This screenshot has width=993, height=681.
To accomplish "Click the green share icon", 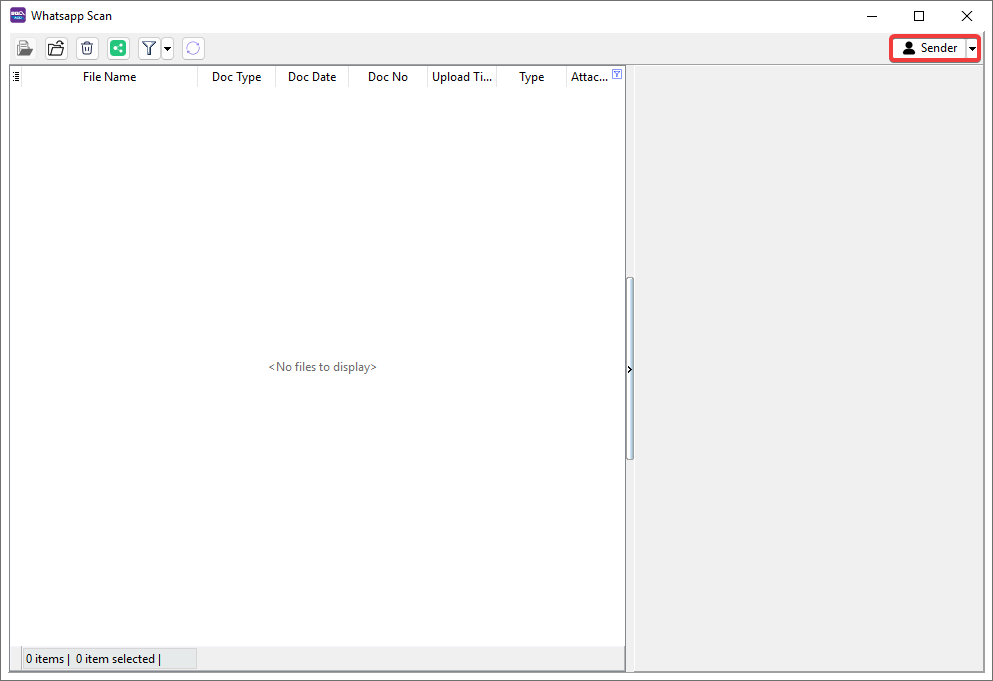I will click(x=118, y=48).
